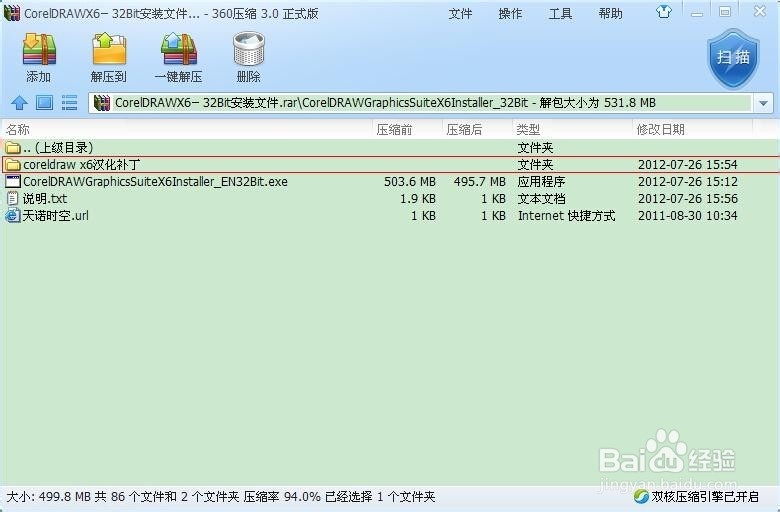Open the 操作 menu

click(510, 14)
